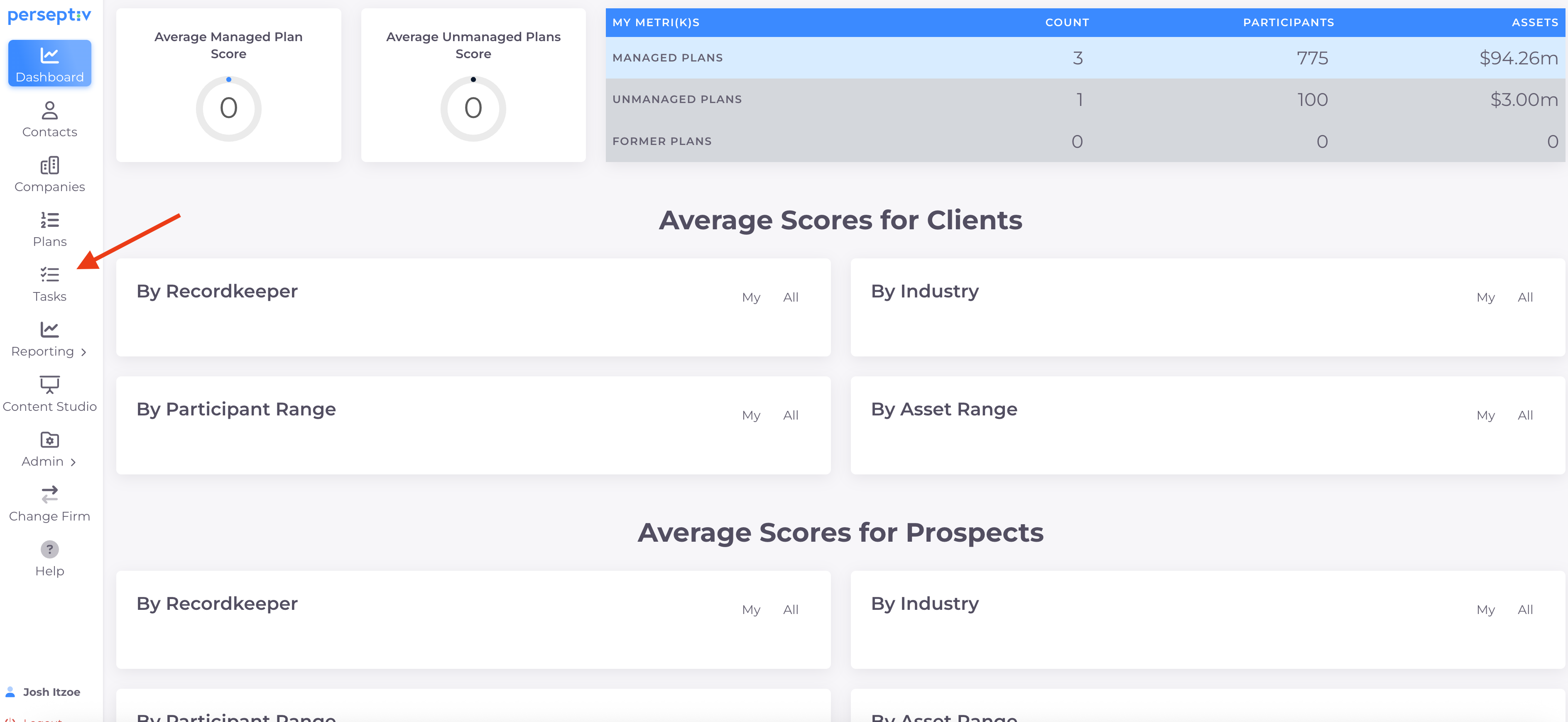
Task: Open the Plans numbered list icon
Action: 49,220
